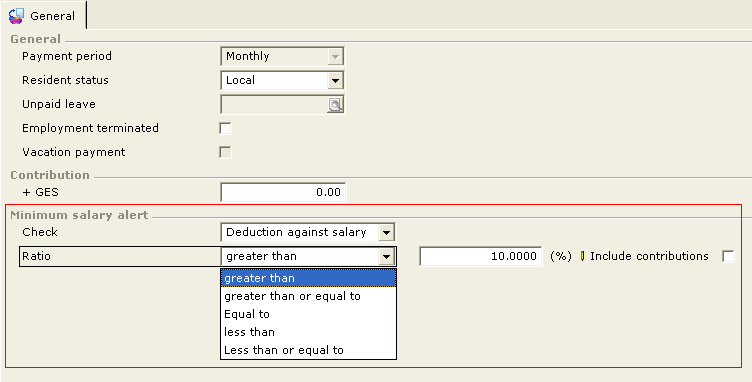Click the yellow marker beside Include contributions
The width and height of the screenshot is (752, 382).
tap(582, 256)
